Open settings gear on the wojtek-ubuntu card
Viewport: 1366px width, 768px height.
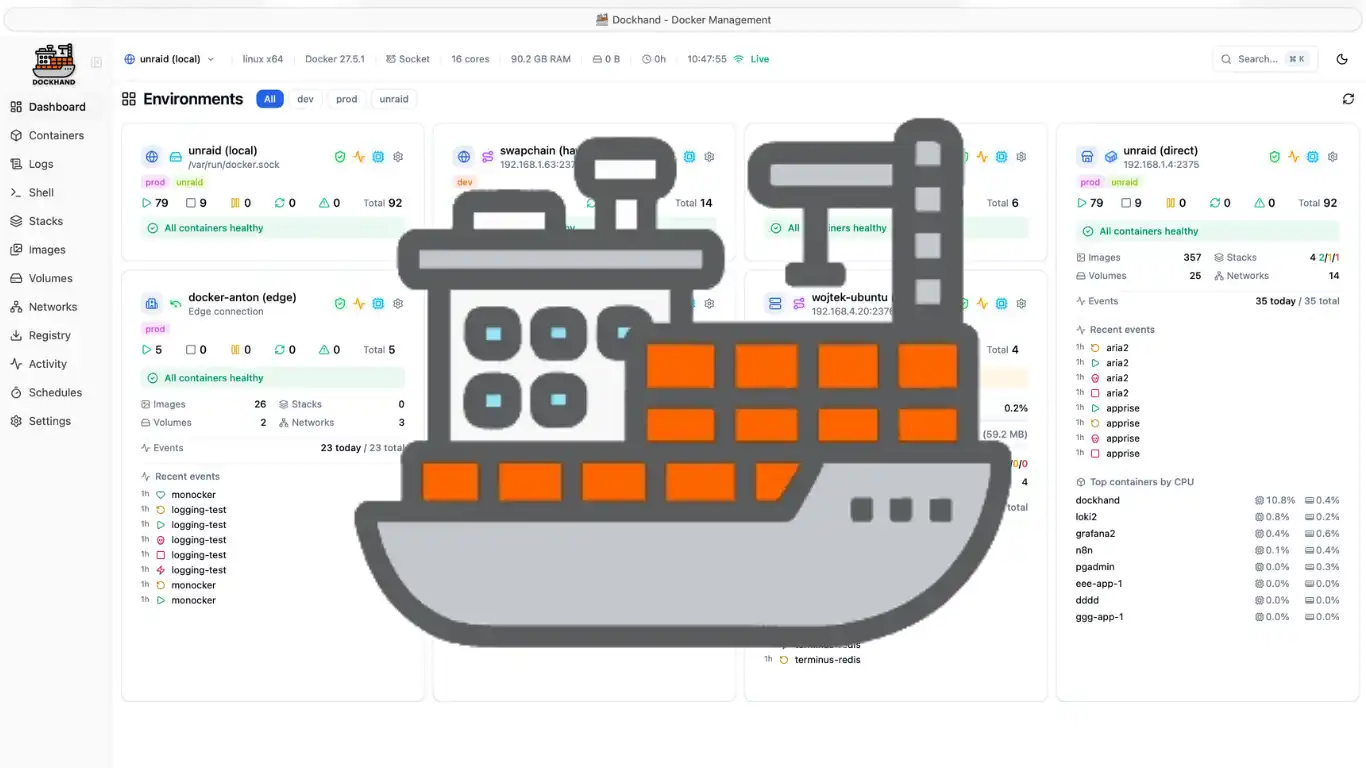tap(1021, 304)
